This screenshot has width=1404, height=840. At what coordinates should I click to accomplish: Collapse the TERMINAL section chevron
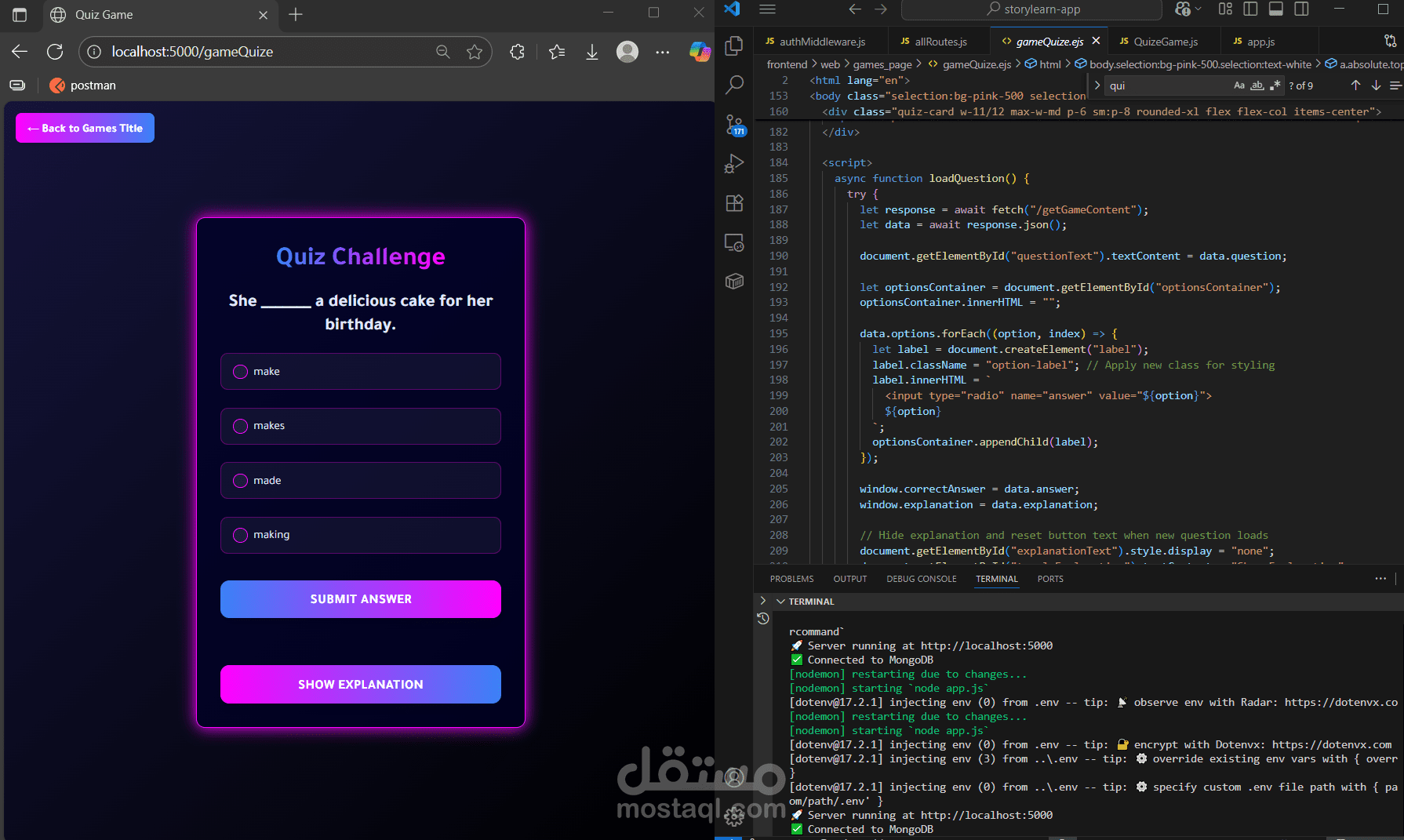coord(780,602)
